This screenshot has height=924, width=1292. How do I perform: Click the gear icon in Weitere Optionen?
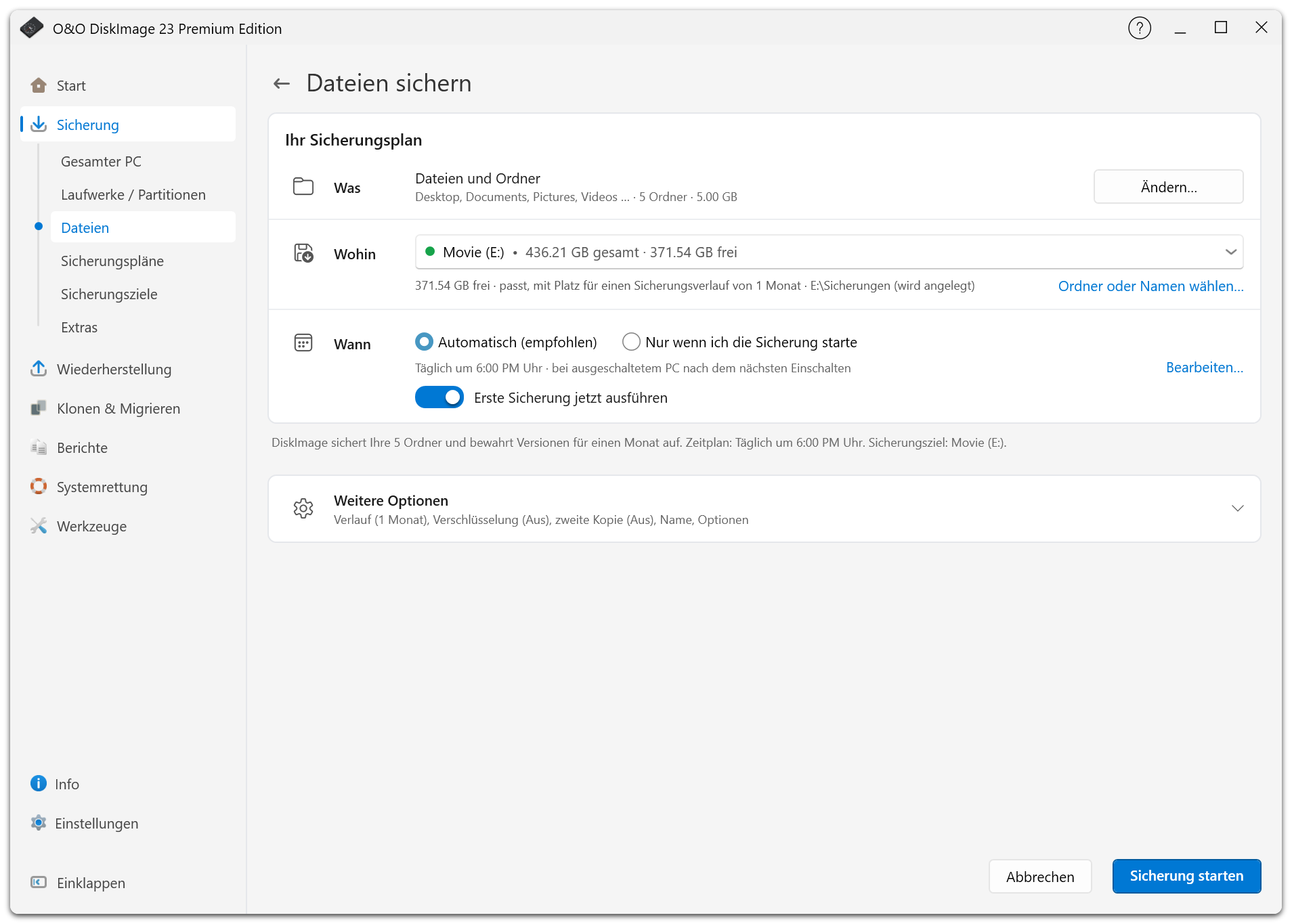303,508
